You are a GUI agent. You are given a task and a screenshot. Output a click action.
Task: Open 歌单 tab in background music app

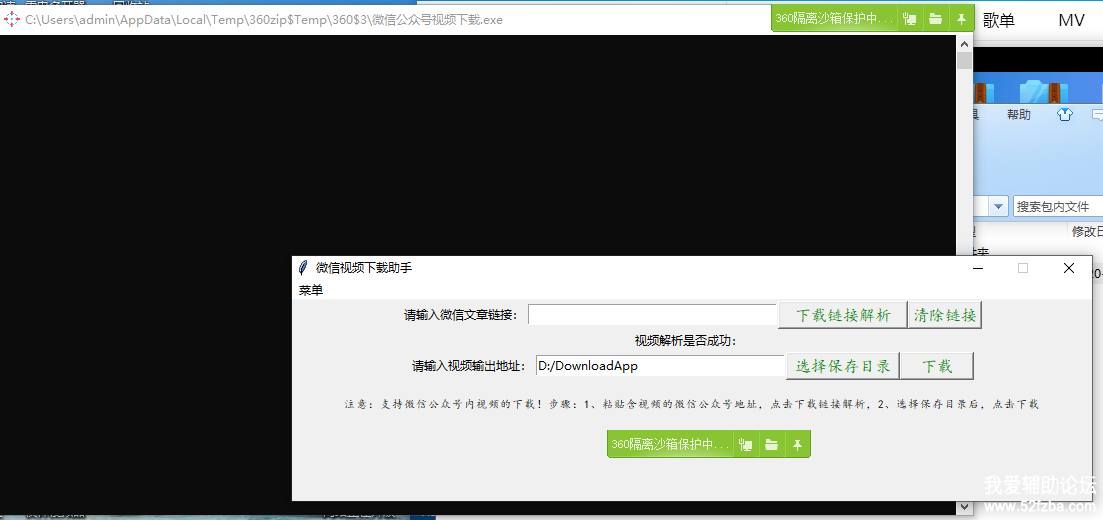pyautogui.click(x=999, y=20)
